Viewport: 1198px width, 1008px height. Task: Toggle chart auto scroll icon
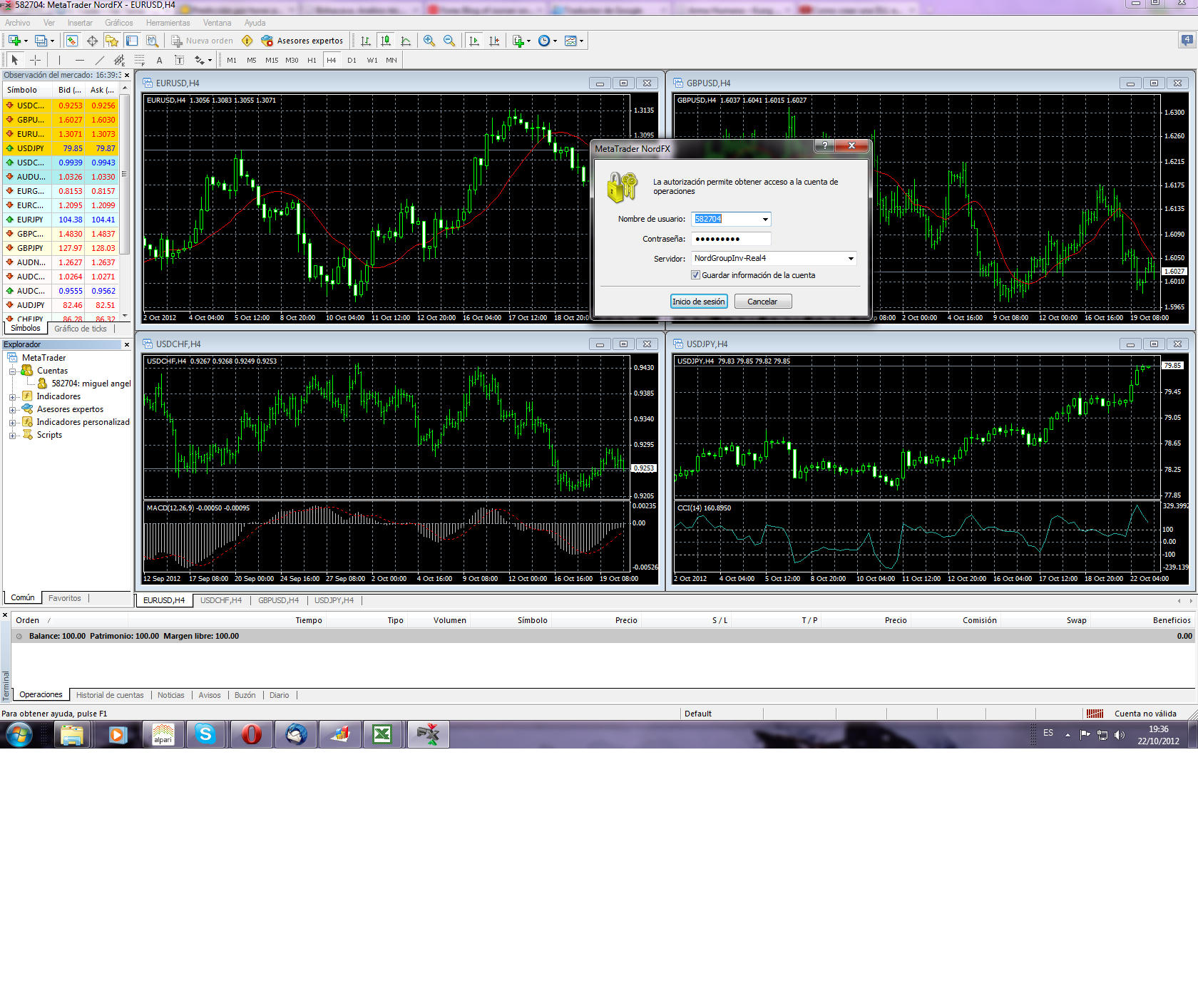474,41
